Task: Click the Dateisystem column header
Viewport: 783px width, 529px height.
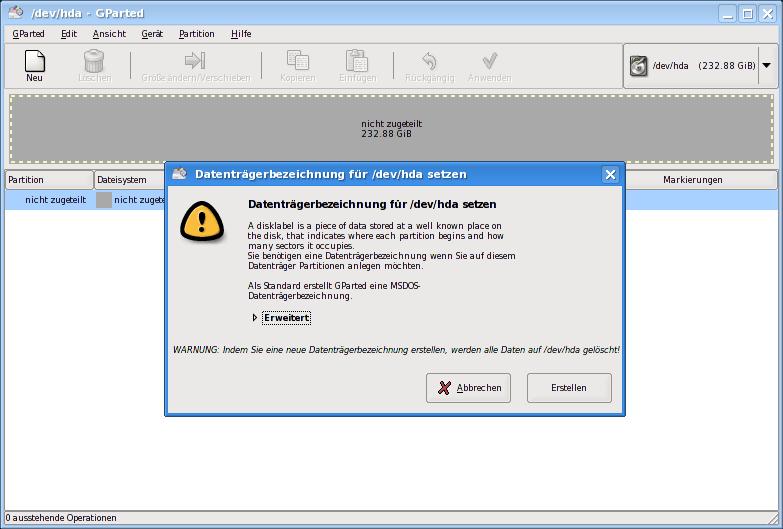Action: (x=130, y=180)
